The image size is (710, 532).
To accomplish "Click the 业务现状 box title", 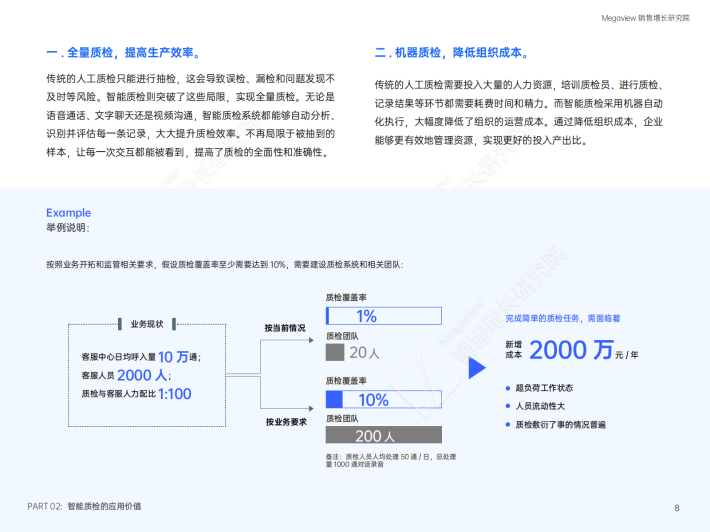I will (x=146, y=323).
